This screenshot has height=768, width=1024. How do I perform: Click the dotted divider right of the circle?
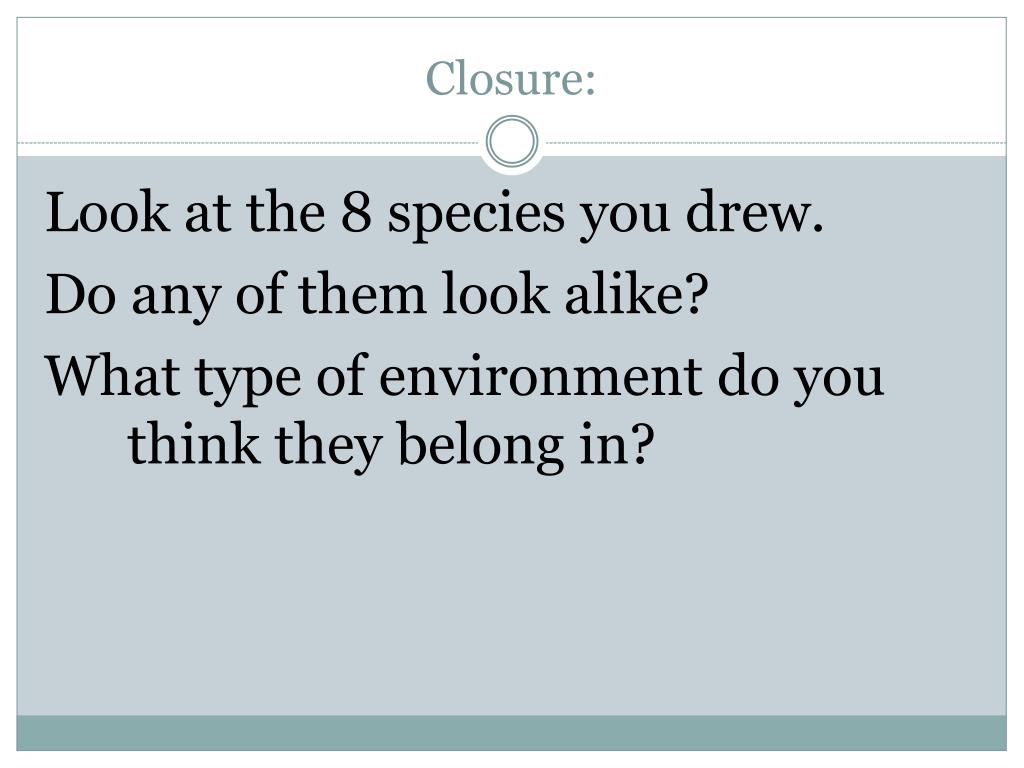(774, 142)
